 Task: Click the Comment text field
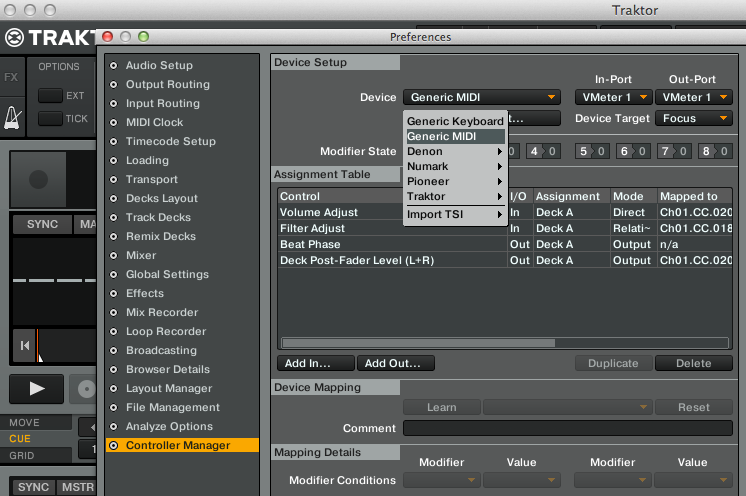click(x=568, y=428)
